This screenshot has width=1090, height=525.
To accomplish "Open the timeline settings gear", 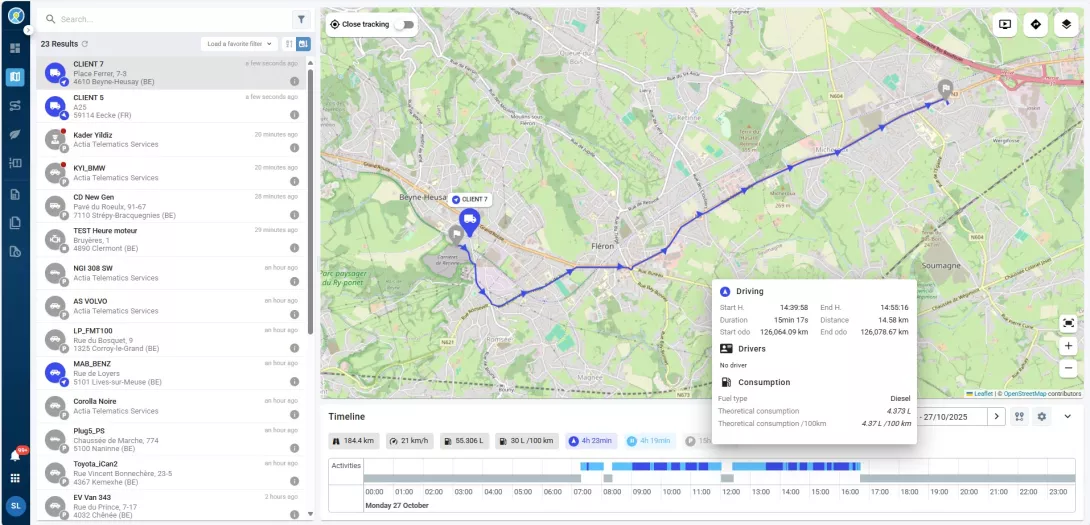I will [1041, 417].
